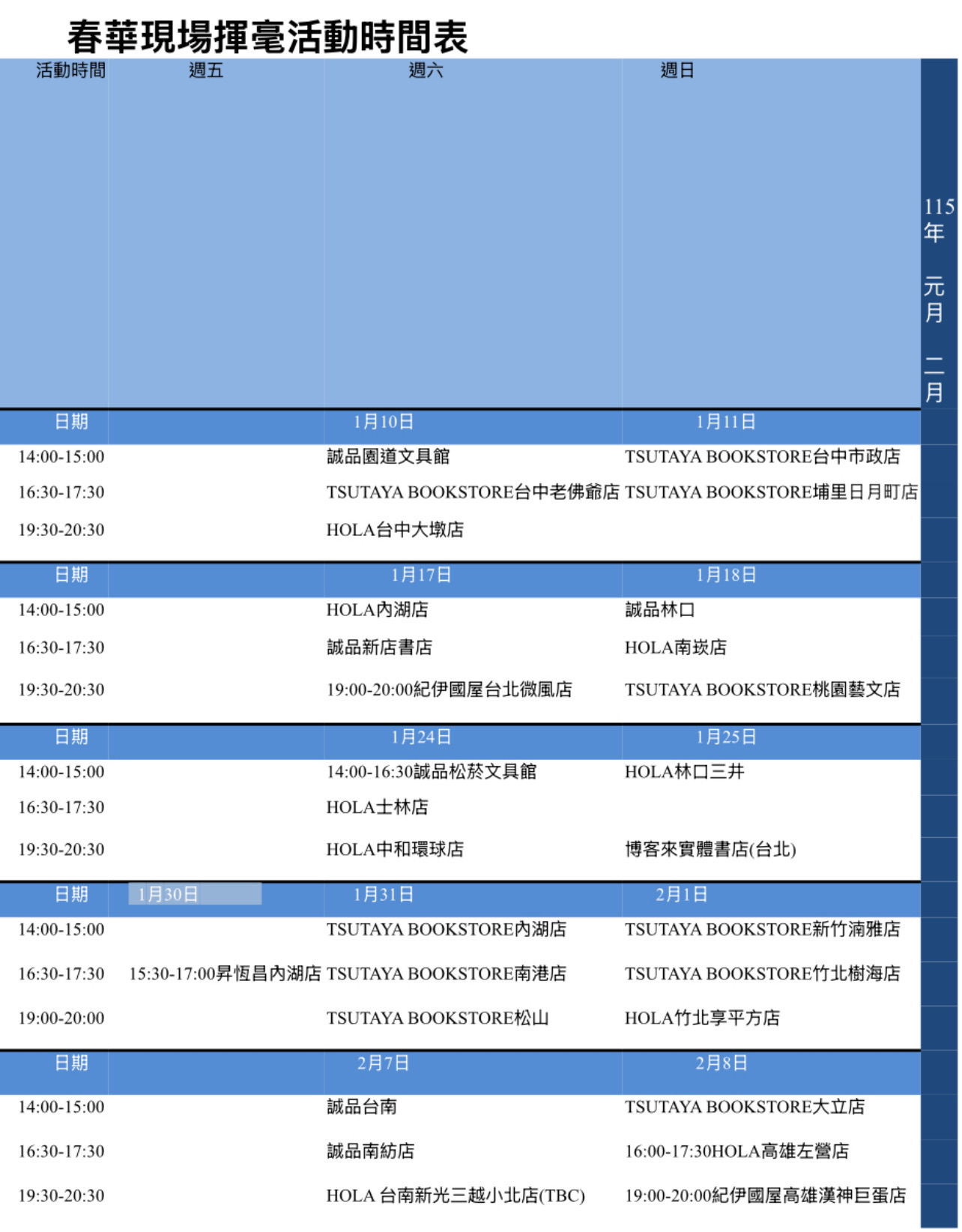Screen dimensions: 962x1232
Task: Select 15:30-17:00昇恆昌內湖店 on Friday
Action: (x=225, y=973)
